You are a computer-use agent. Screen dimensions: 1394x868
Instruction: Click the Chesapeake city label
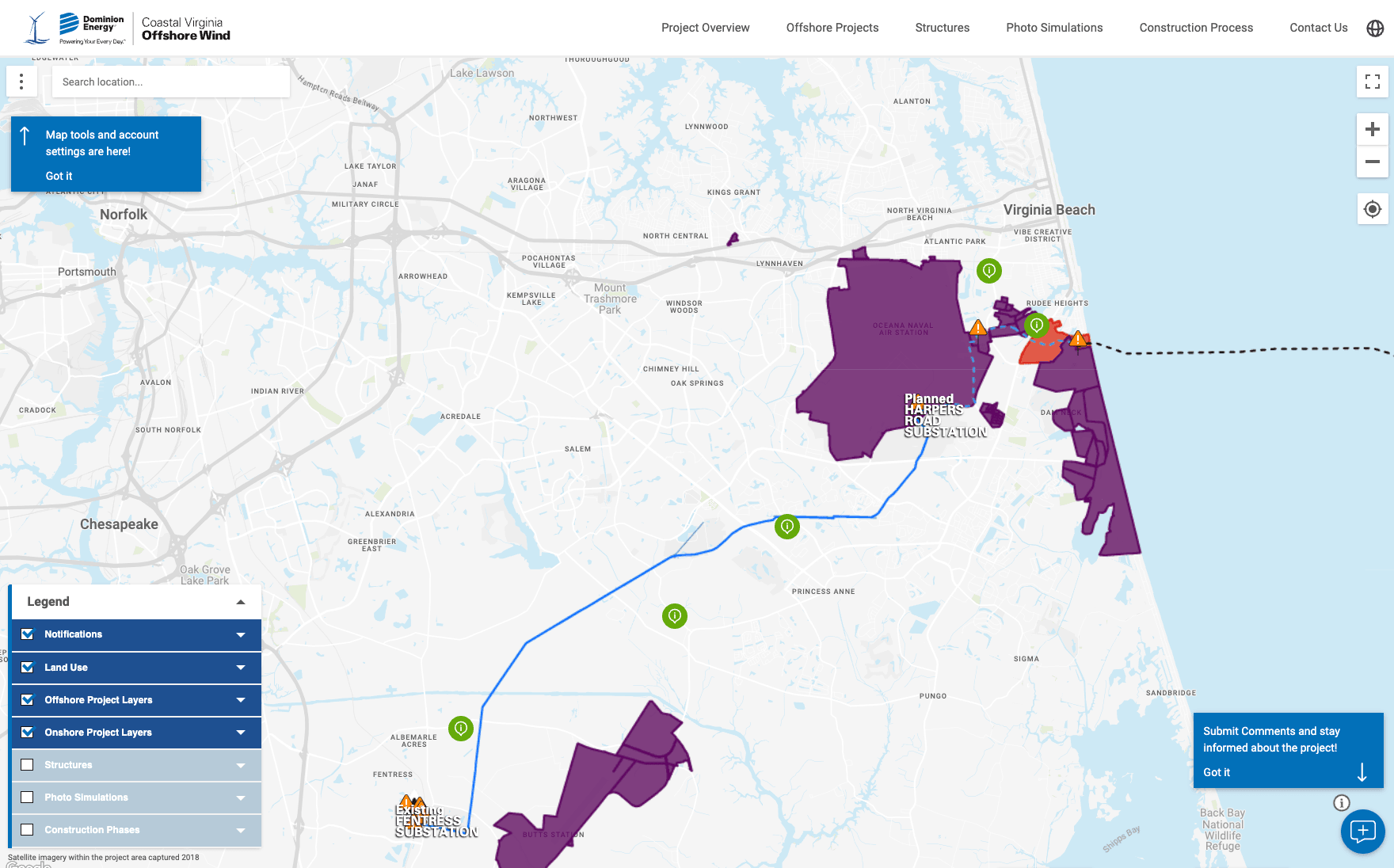[x=119, y=524]
